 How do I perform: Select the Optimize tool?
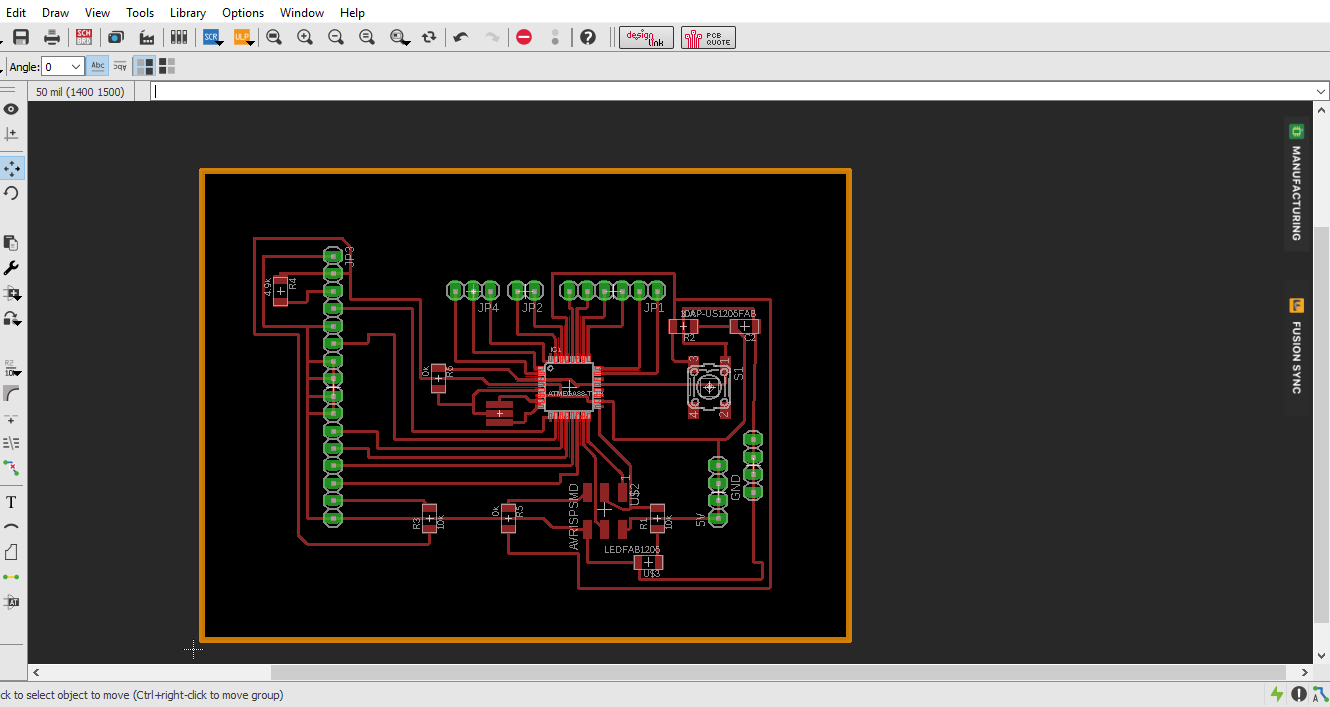coord(12,443)
